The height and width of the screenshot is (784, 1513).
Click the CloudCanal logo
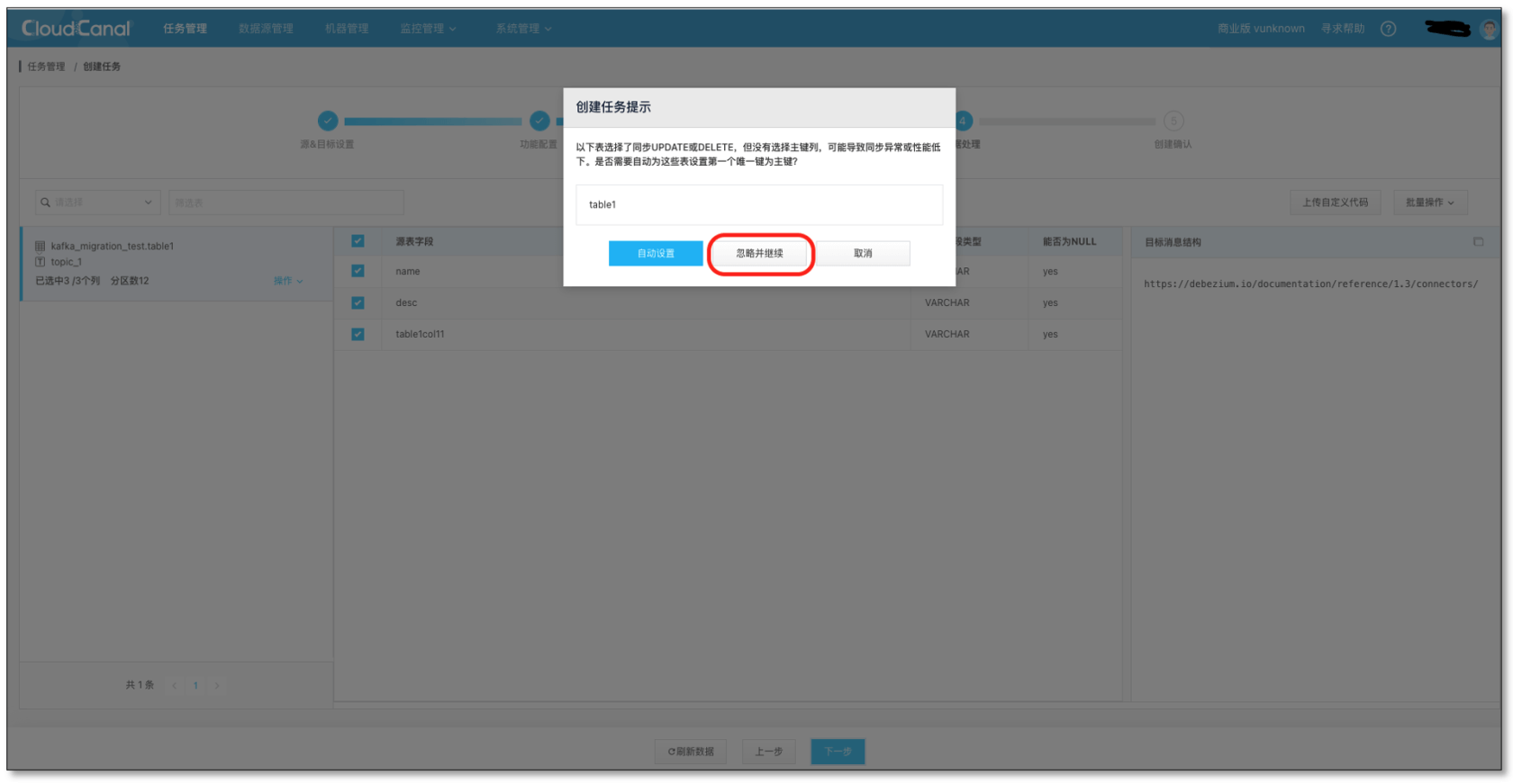pos(76,29)
